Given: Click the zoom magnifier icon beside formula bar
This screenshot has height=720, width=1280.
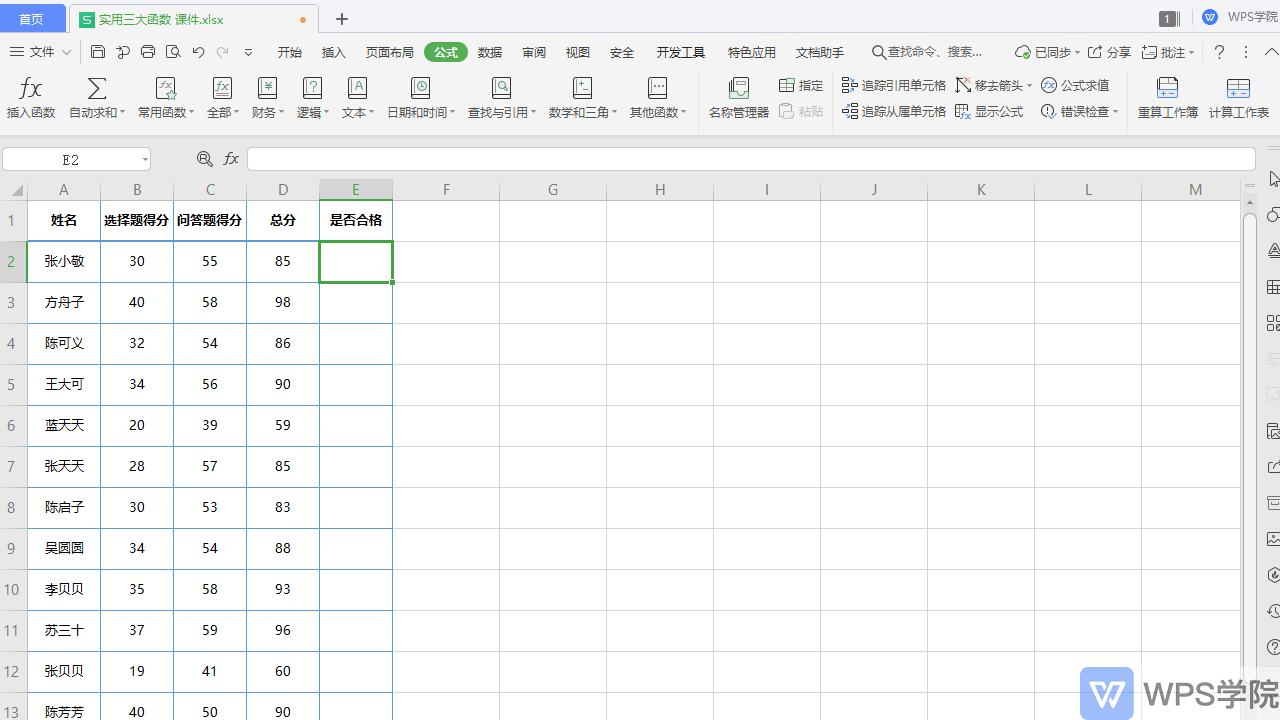Looking at the screenshot, I should (x=205, y=159).
